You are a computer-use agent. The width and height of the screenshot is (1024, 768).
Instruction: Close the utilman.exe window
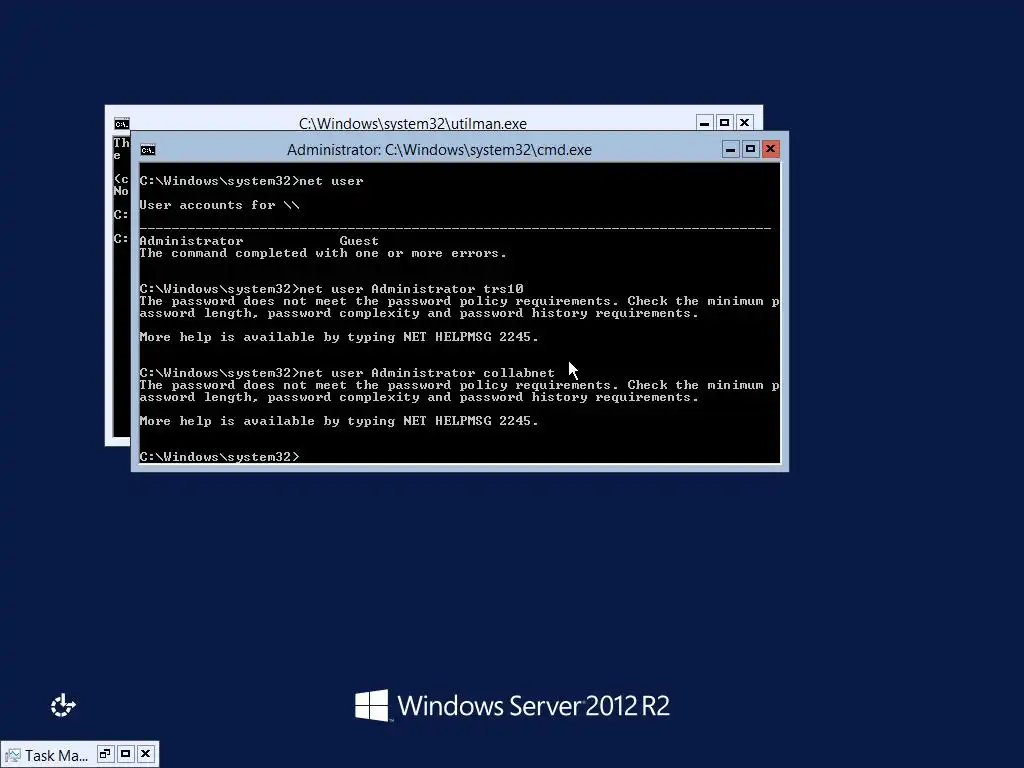pyautogui.click(x=744, y=123)
